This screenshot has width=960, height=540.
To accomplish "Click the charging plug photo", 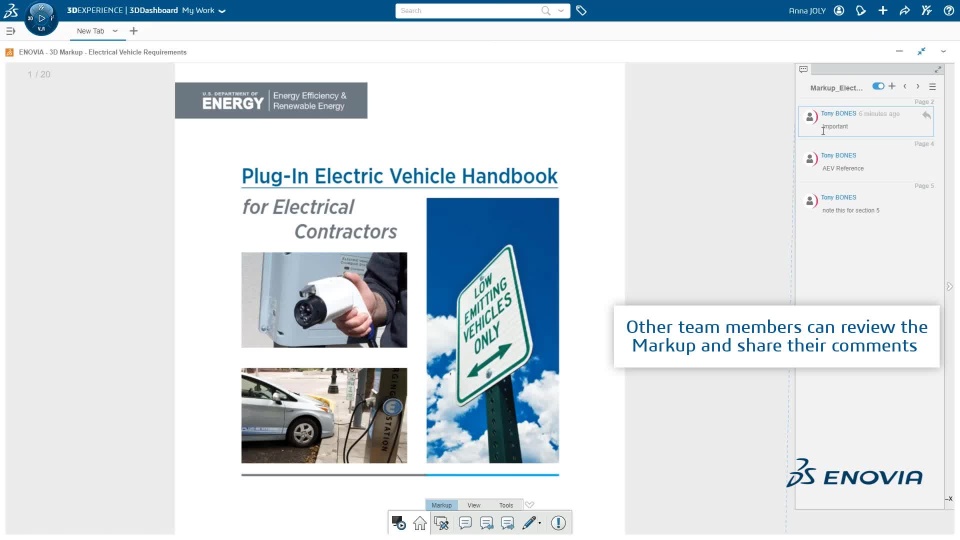I will tap(324, 300).
